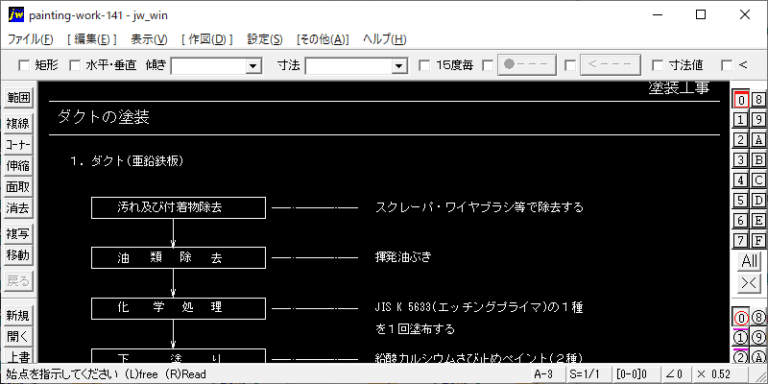Open the ファイル(F) menu
768x384 pixels.
point(30,40)
